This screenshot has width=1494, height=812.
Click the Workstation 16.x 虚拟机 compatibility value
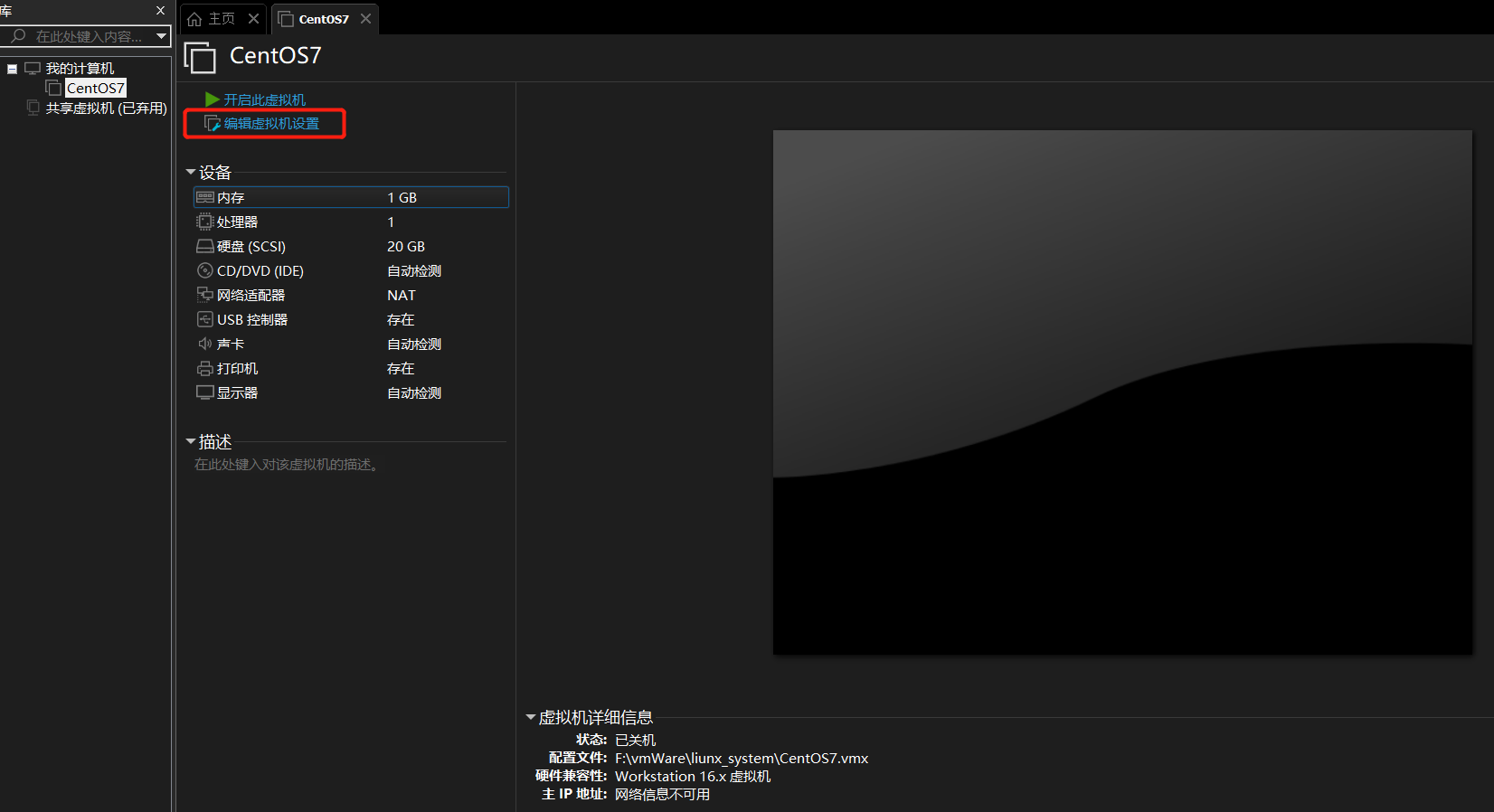693,776
